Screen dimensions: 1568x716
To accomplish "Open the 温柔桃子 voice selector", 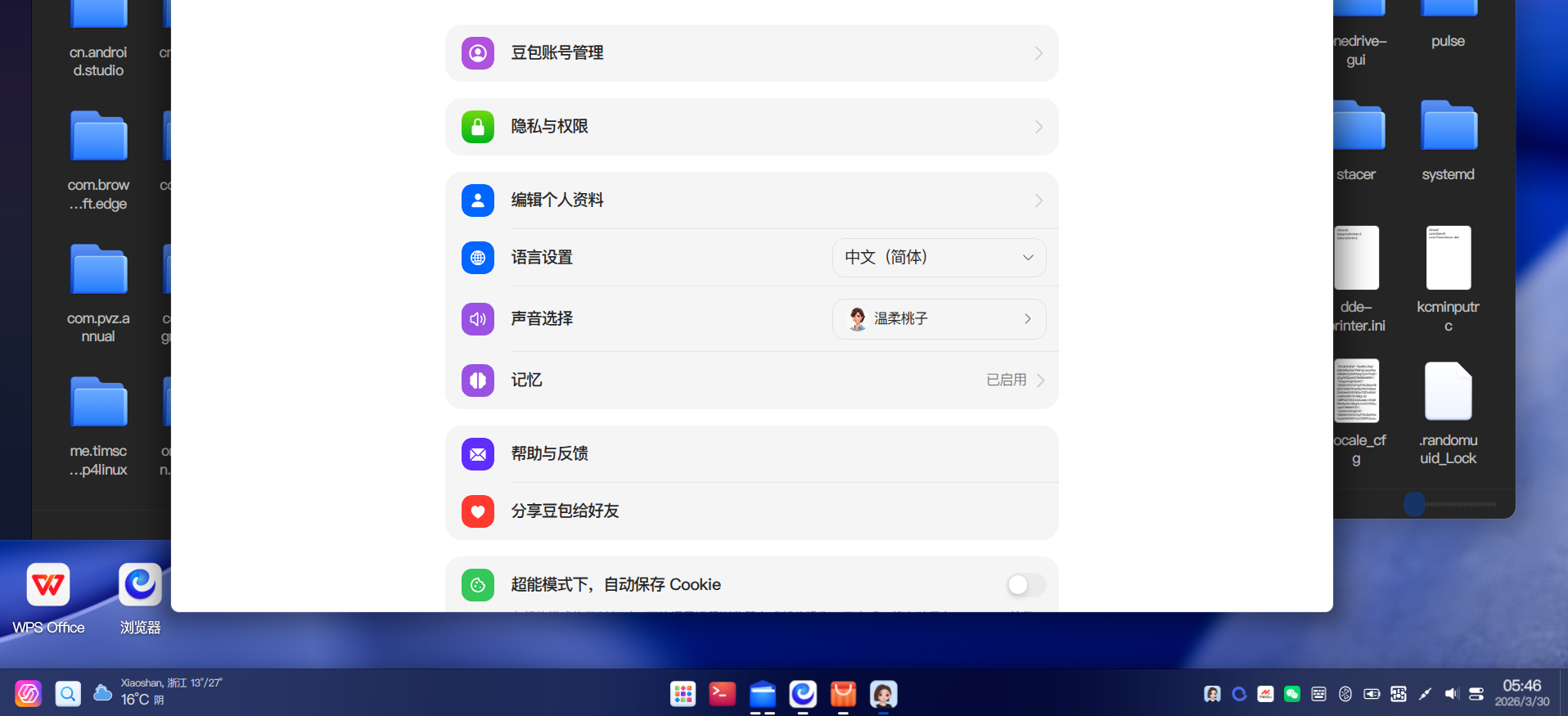I will coord(939,319).
